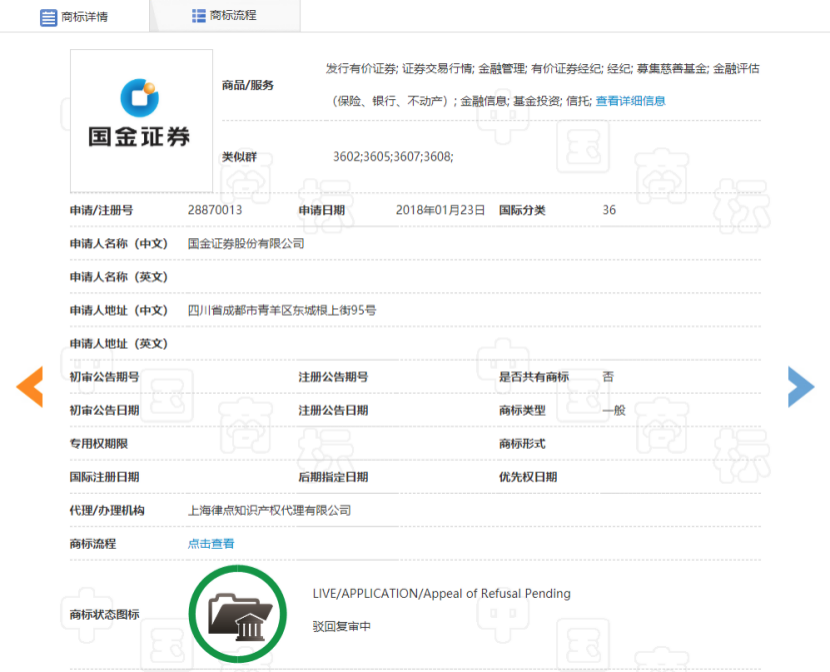Viewport: 830px width, 672px height.
Task: Select the 否 shared-trademark value
Action: (x=608, y=377)
